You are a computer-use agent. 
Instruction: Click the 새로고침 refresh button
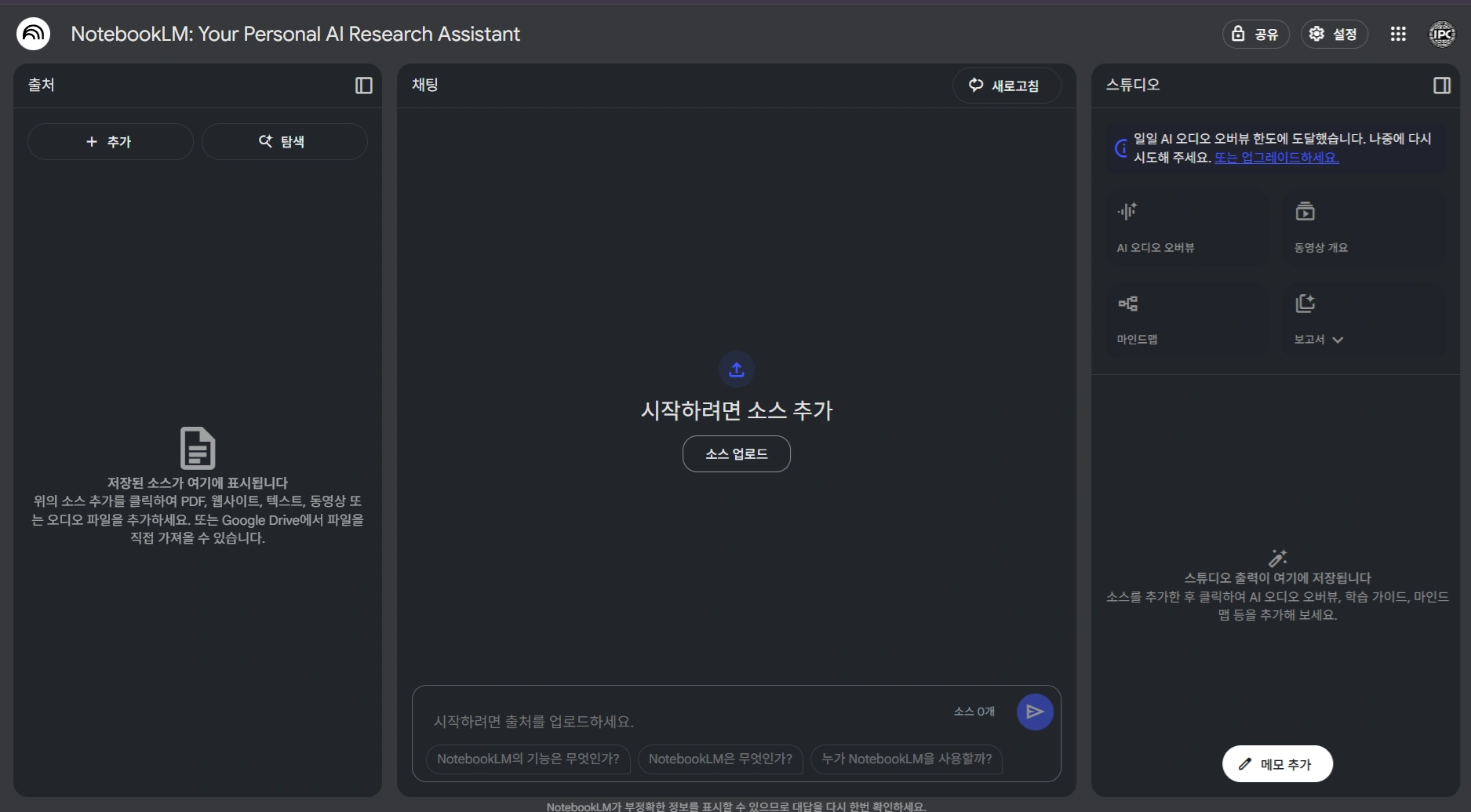(1006, 86)
